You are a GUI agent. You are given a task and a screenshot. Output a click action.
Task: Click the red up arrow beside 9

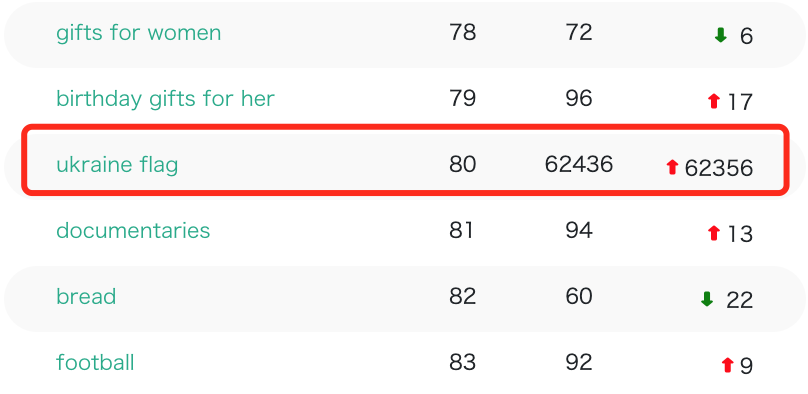pos(727,365)
